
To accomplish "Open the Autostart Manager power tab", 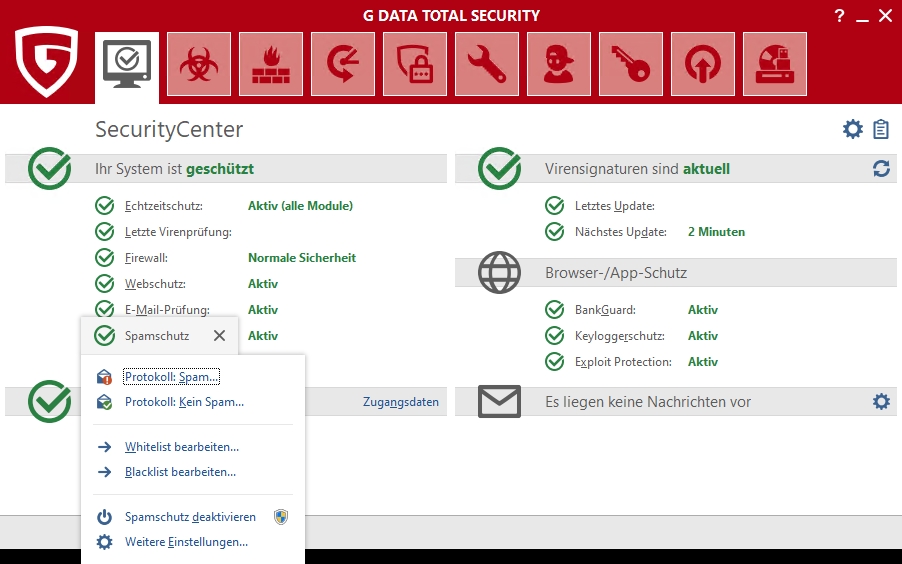I will [x=703, y=64].
